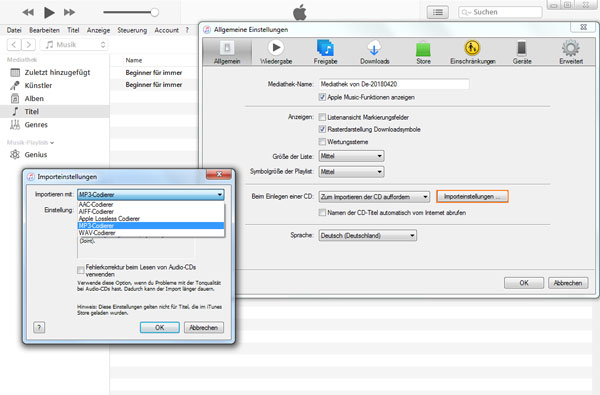The height and width of the screenshot is (395, 600).
Task: Open the Einschränkungen preferences icon
Action: point(472,48)
